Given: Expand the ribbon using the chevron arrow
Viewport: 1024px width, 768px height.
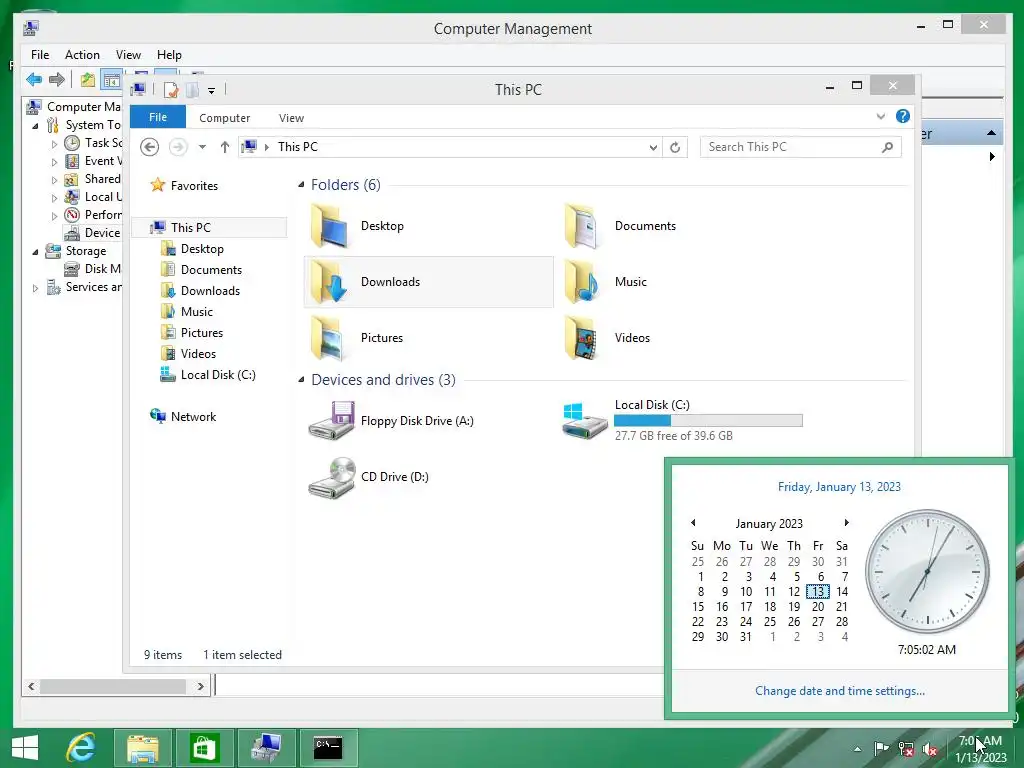Looking at the screenshot, I should point(880,116).
